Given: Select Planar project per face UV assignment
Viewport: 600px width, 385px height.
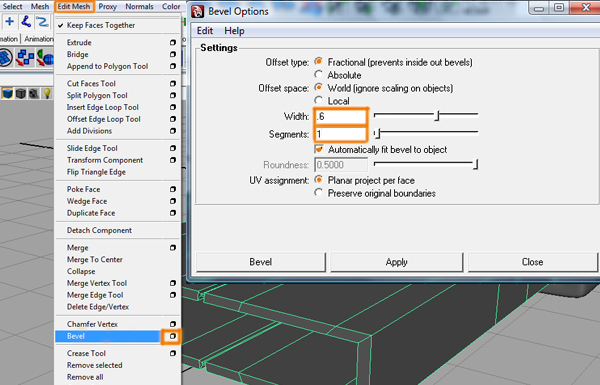Looking at the screenshot, I should point(318,179).
